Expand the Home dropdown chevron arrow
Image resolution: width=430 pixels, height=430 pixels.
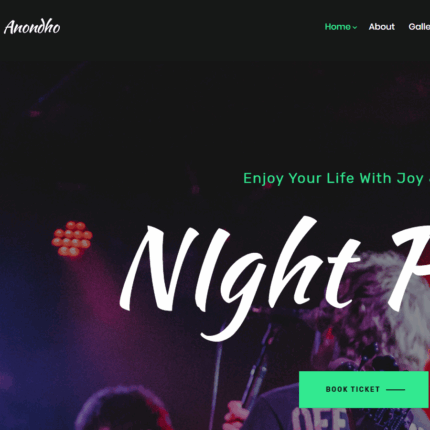point(355,28)
